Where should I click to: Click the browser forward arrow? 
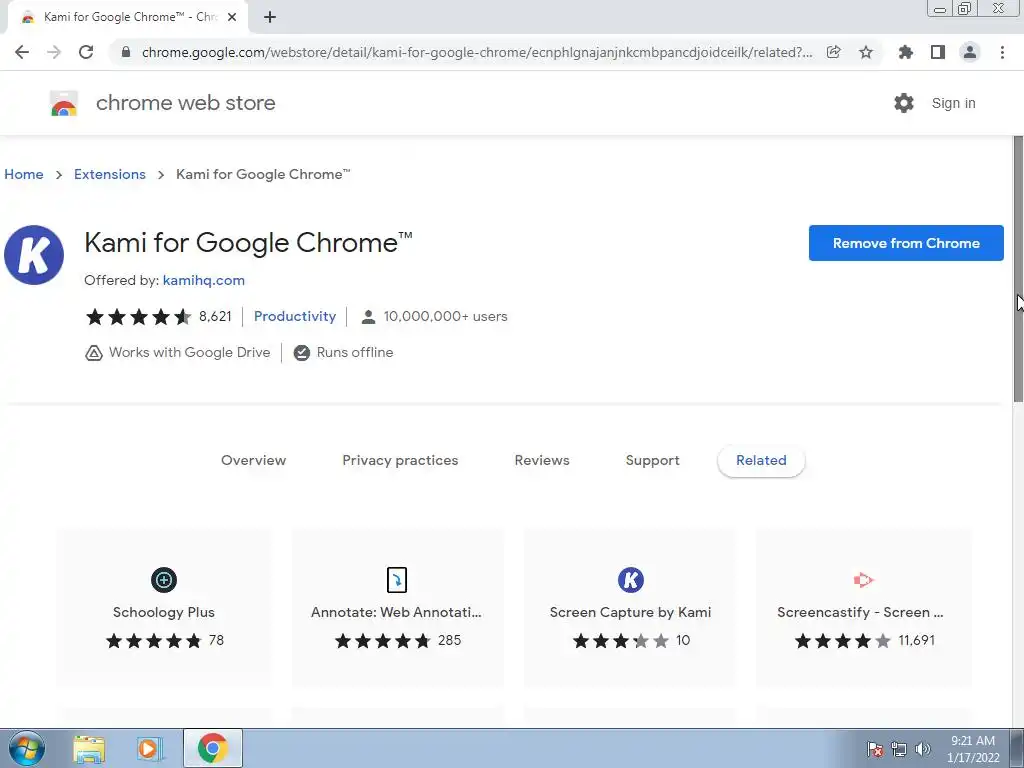(54, 52)
